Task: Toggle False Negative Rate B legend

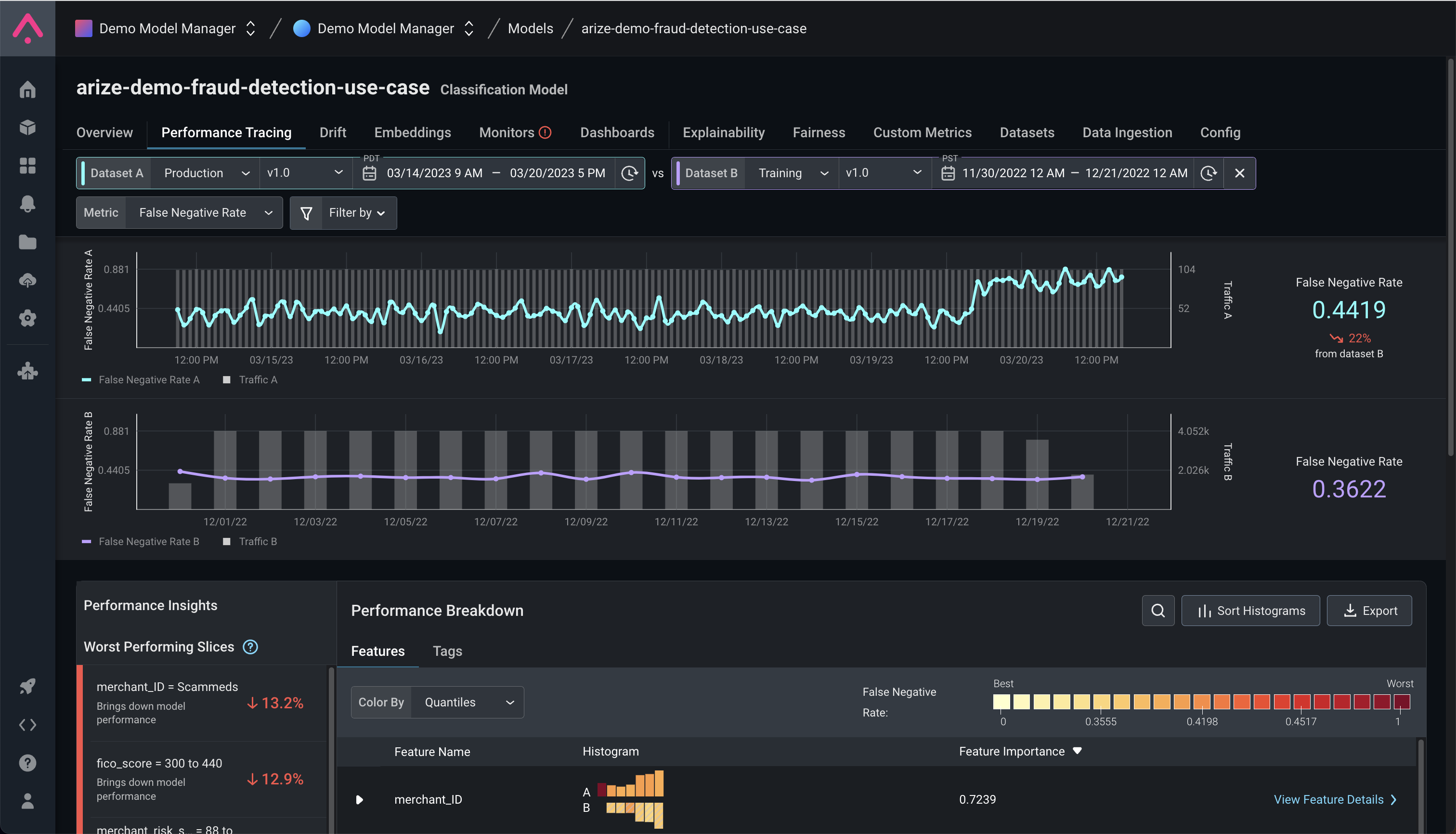Action: [141, 541]
